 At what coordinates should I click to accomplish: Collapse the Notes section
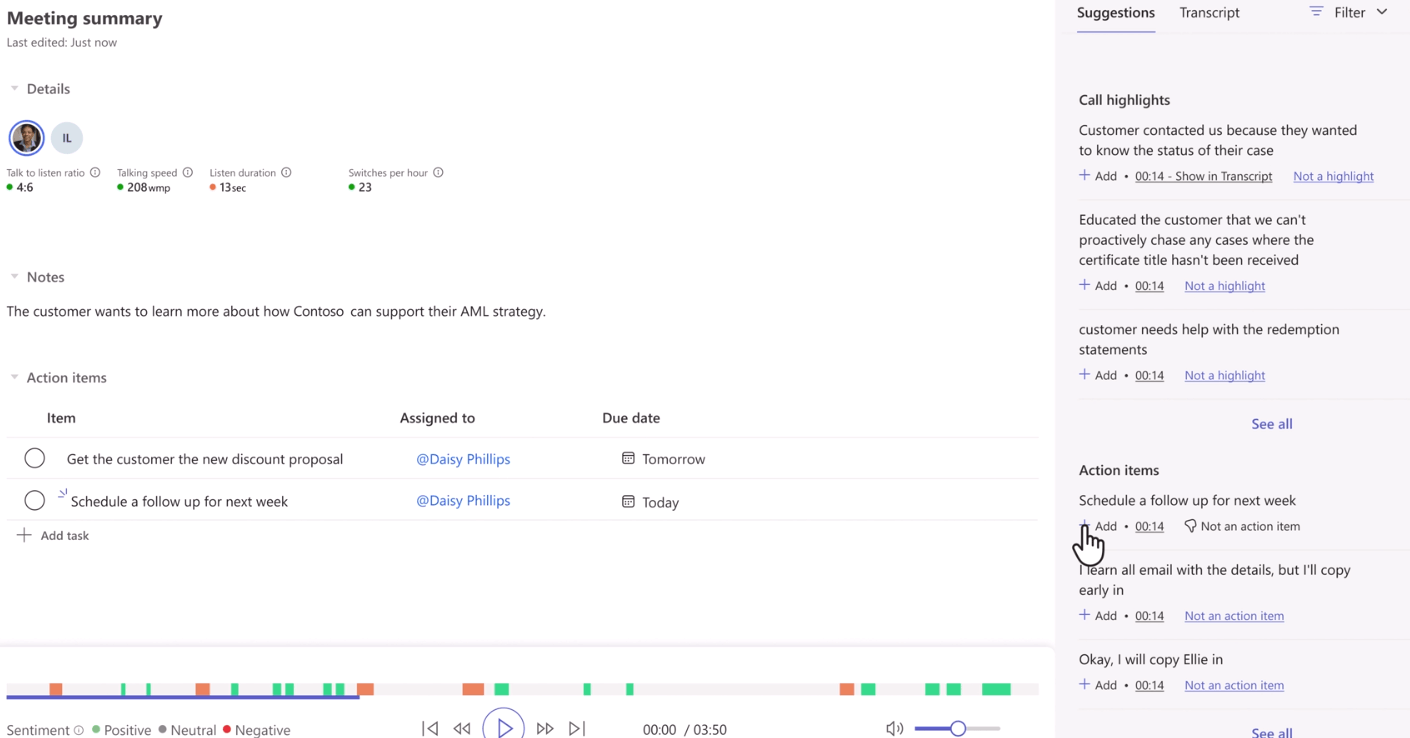pos(14,277)
